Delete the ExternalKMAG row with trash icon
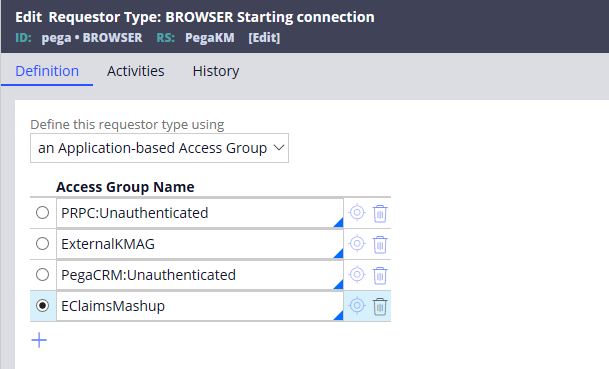 [380, 245]
